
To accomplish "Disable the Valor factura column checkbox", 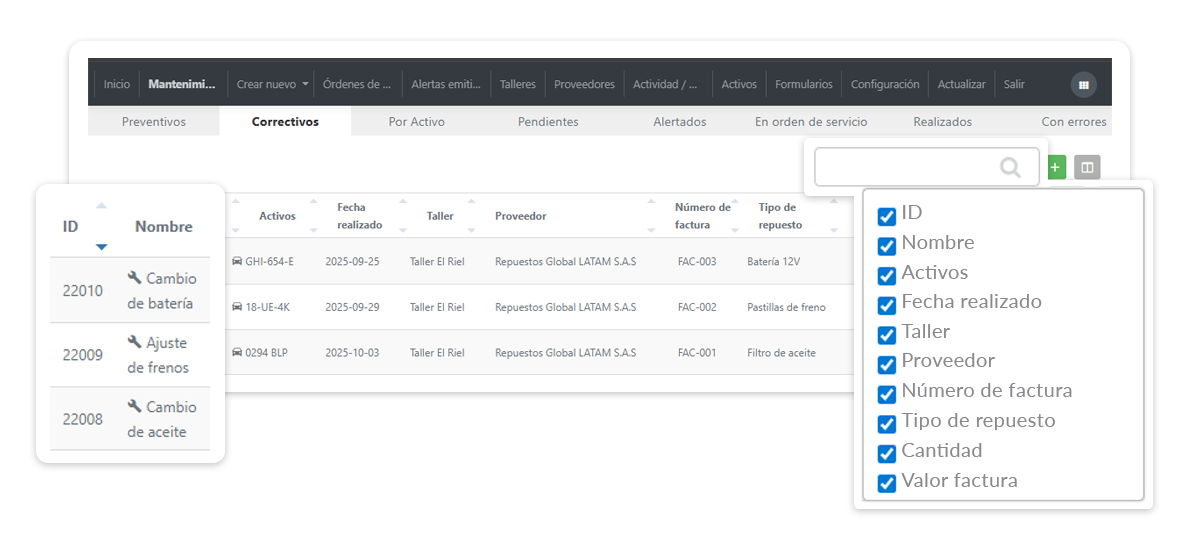I will pos(886,484).
